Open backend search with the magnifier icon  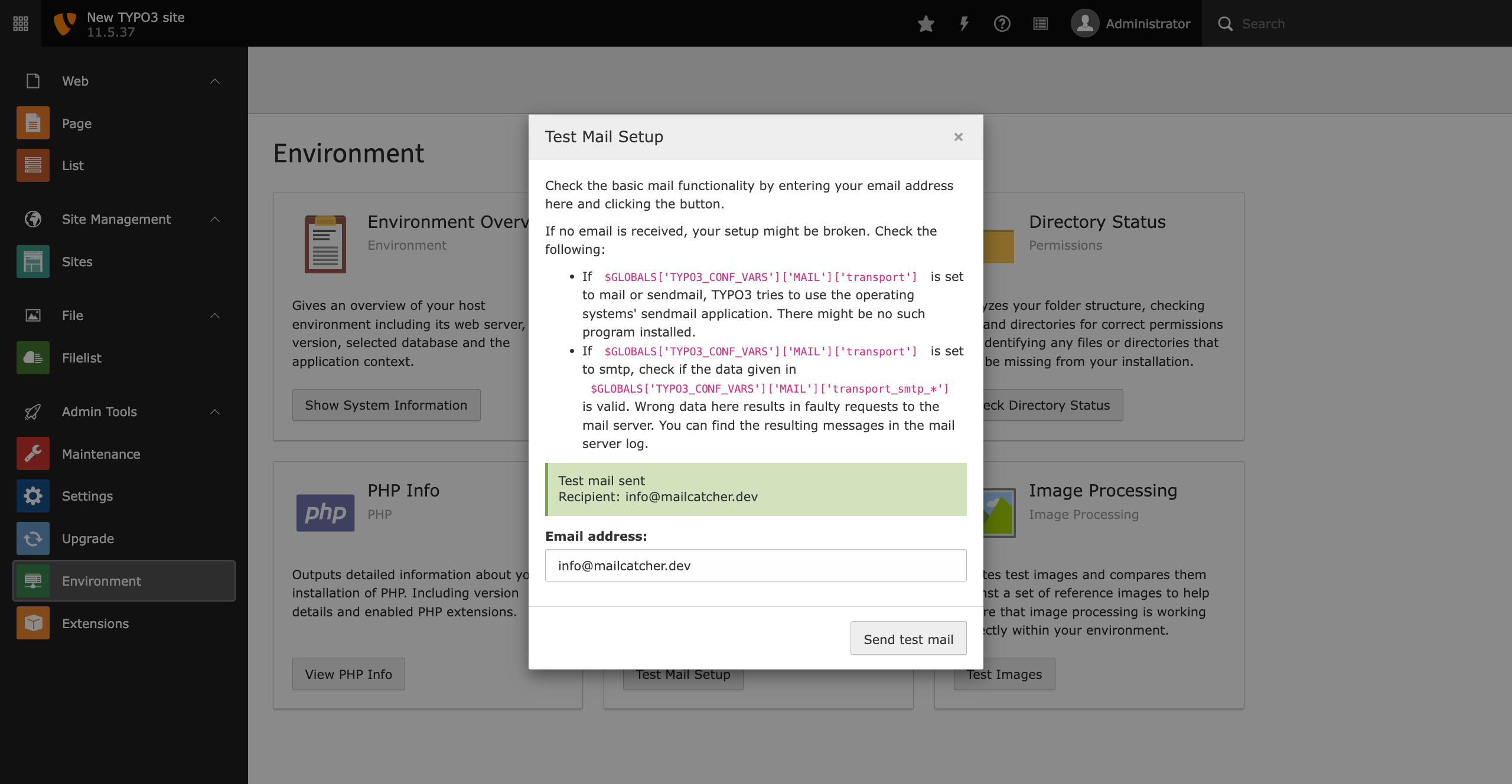[1226, 24]
